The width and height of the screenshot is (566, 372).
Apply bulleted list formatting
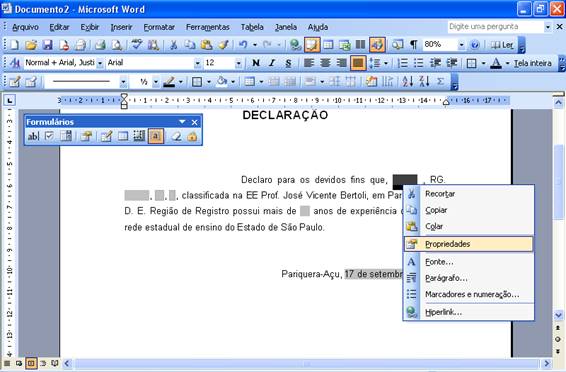418,63
